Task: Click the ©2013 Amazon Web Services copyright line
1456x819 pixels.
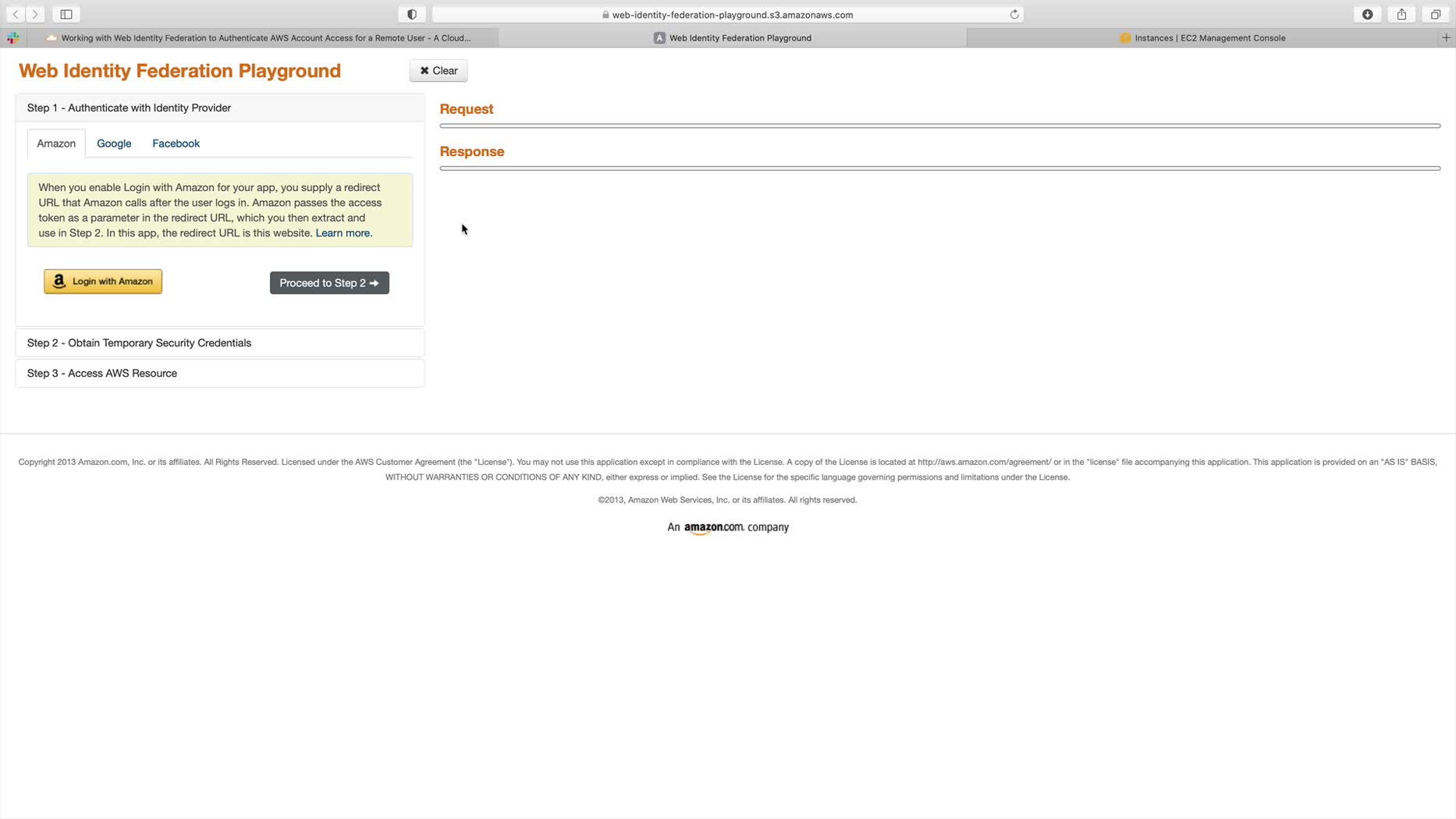Action: tap(727, 500)
